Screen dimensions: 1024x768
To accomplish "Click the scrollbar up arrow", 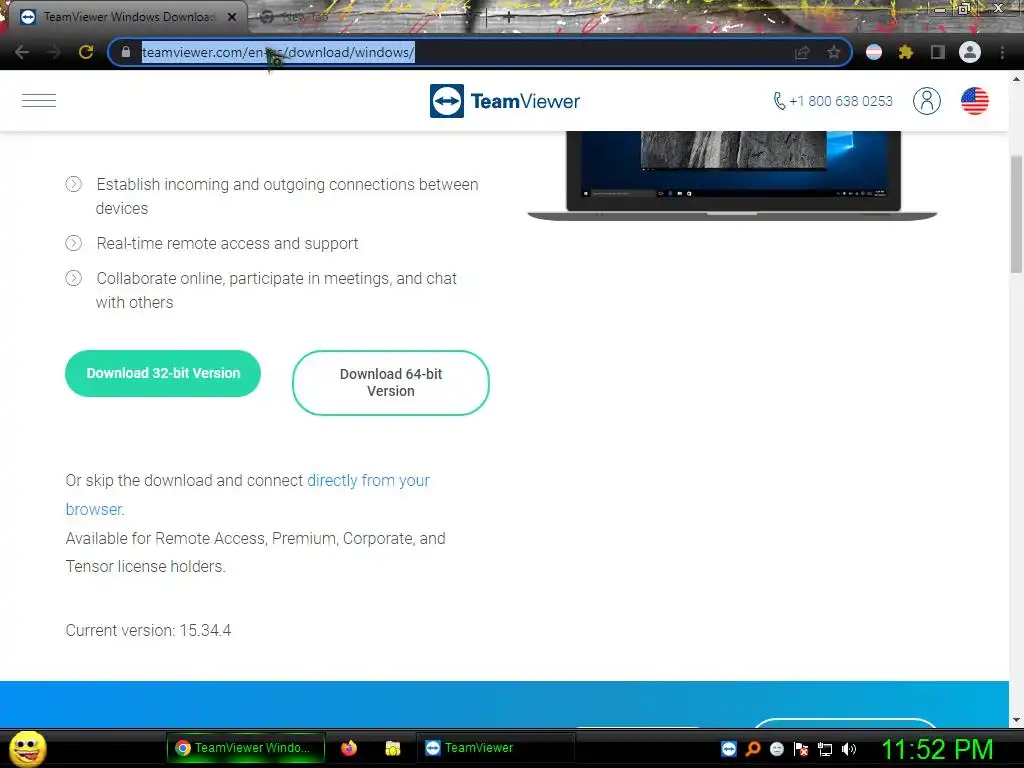I will (x=1016, y=78).
